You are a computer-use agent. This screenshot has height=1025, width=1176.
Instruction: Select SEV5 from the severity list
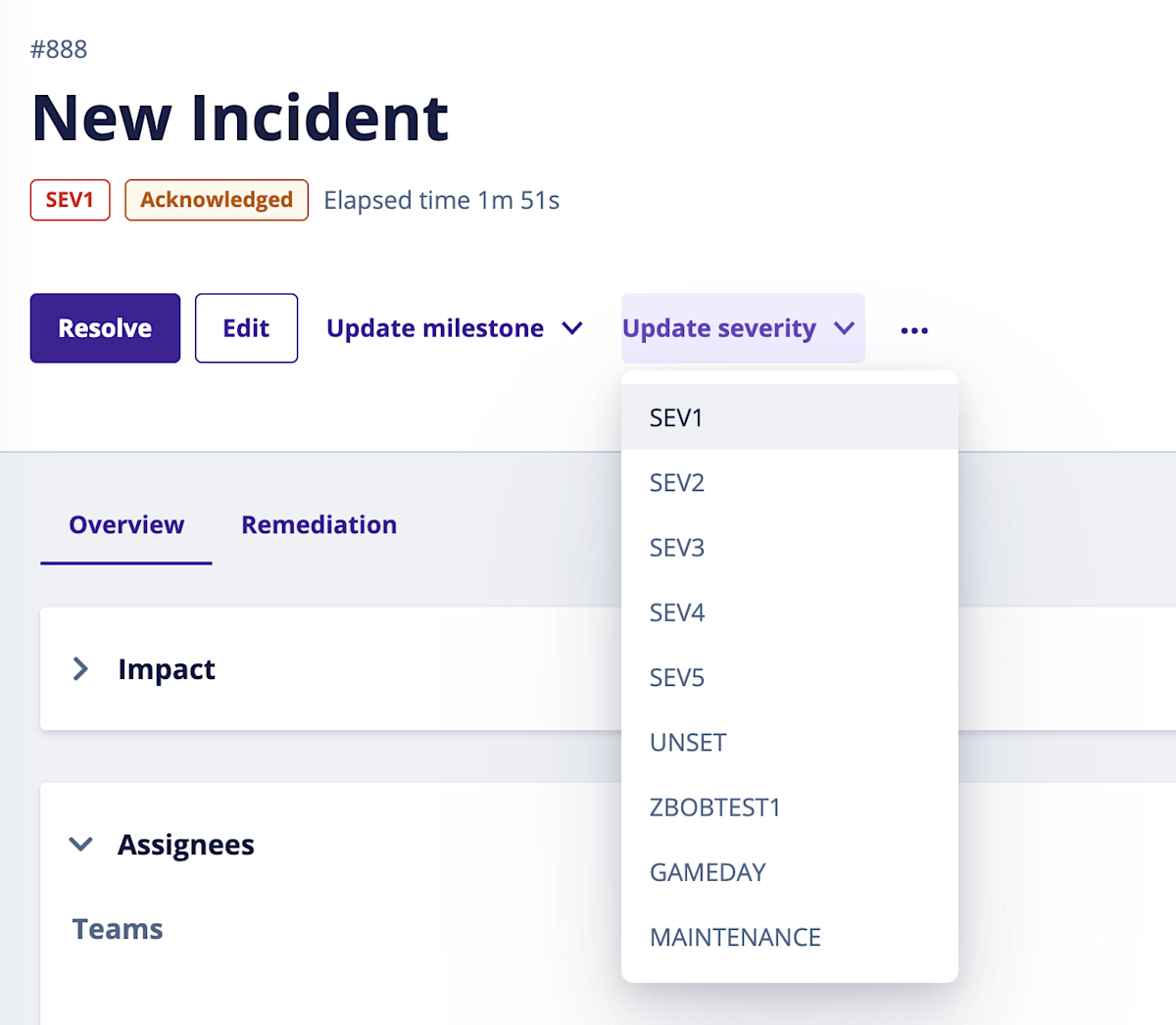click(676, 676)
